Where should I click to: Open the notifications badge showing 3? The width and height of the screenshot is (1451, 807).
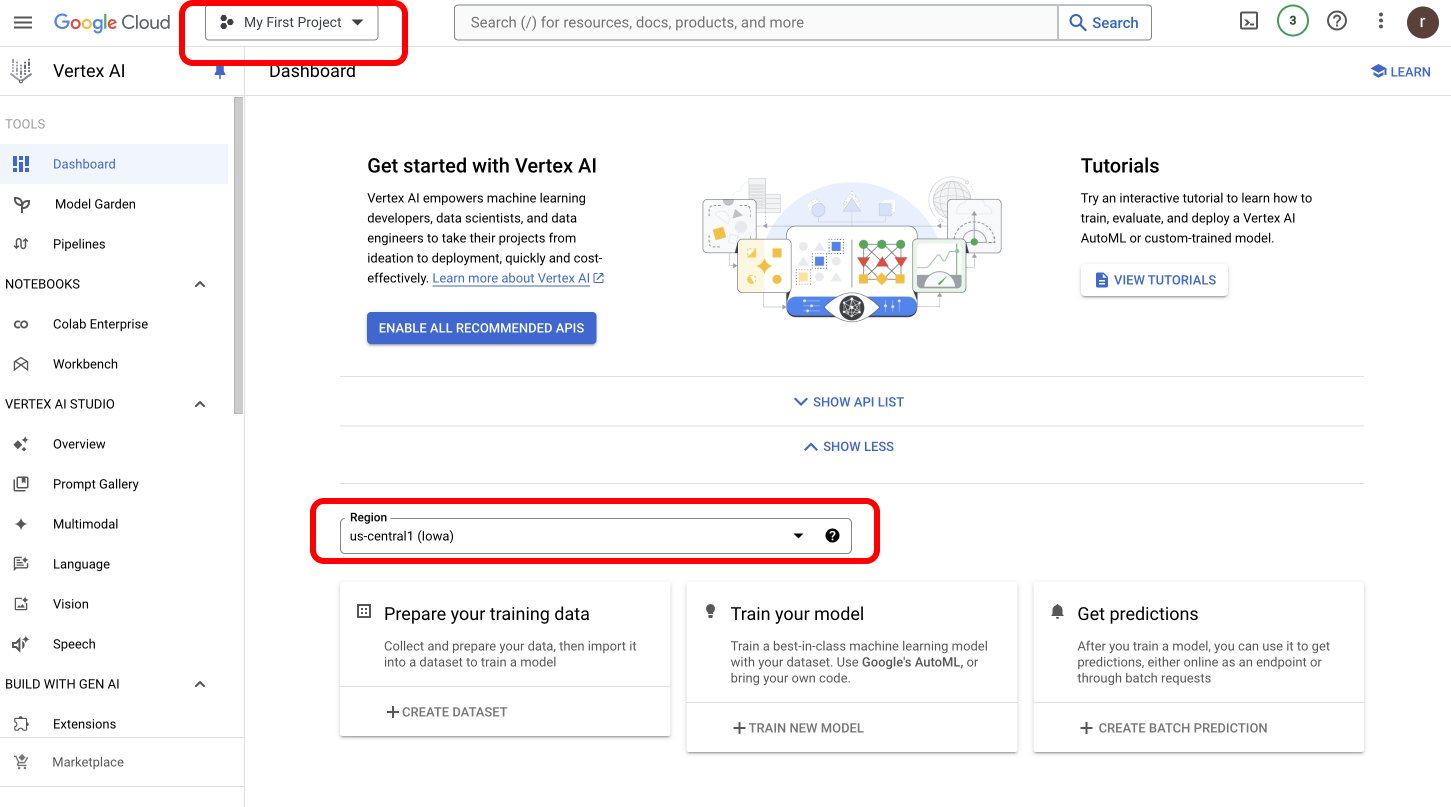tap(1293, 21)
